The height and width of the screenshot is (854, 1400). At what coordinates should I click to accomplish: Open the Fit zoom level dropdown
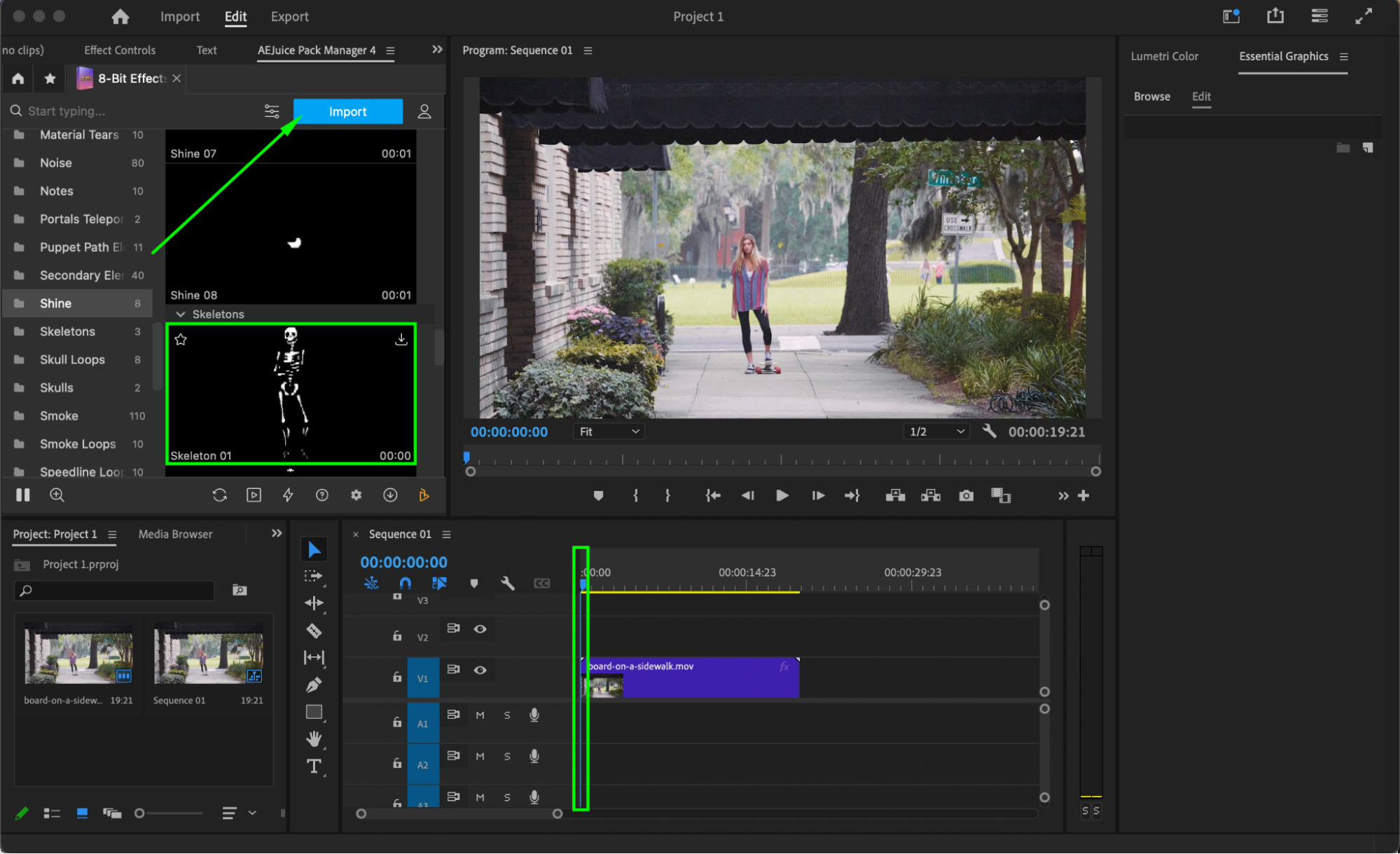[x=608, y=432]
